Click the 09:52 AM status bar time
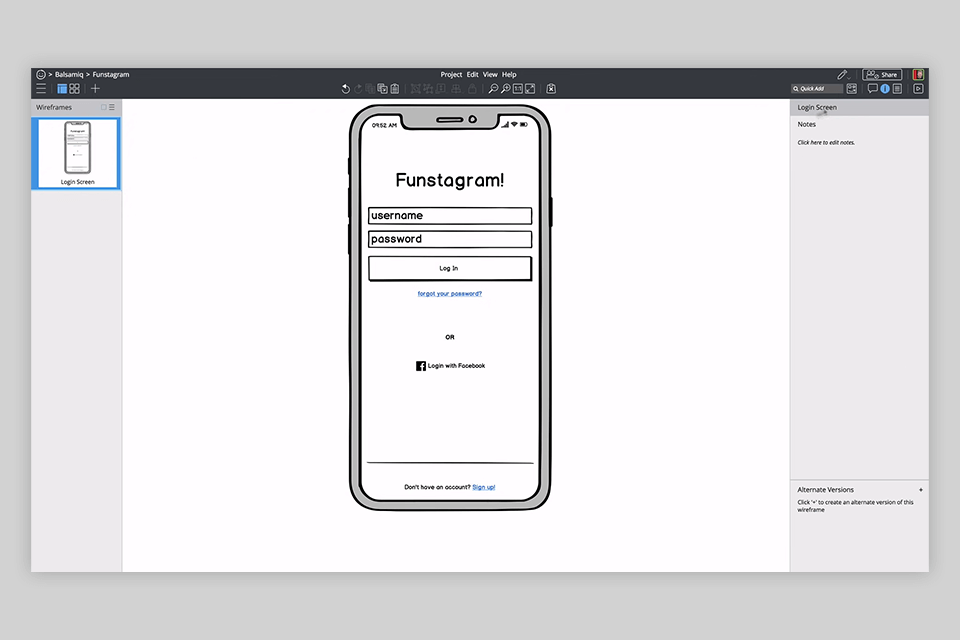 (x=384, y=126)
